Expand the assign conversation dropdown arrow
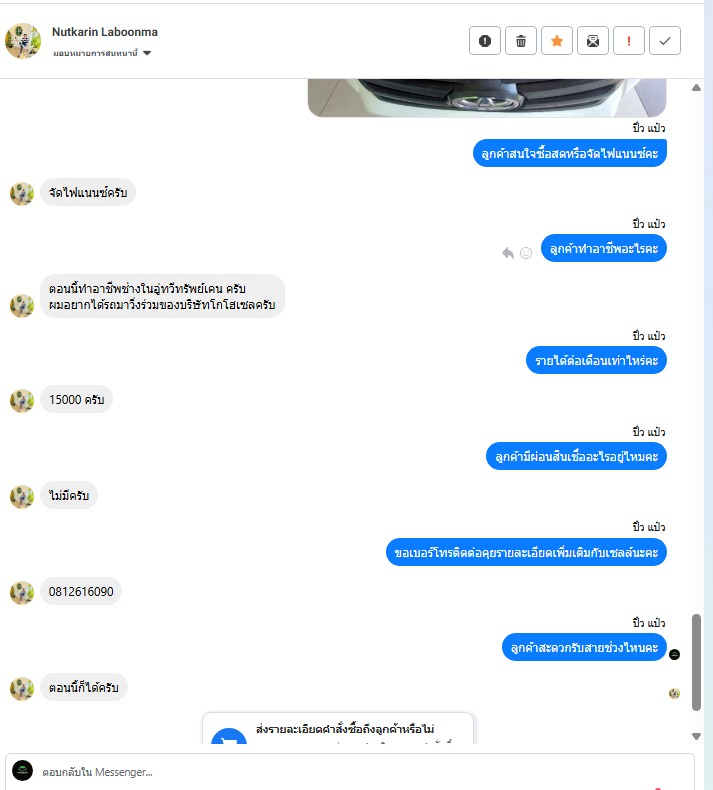713x790 pixels. [x=147, y=53]
